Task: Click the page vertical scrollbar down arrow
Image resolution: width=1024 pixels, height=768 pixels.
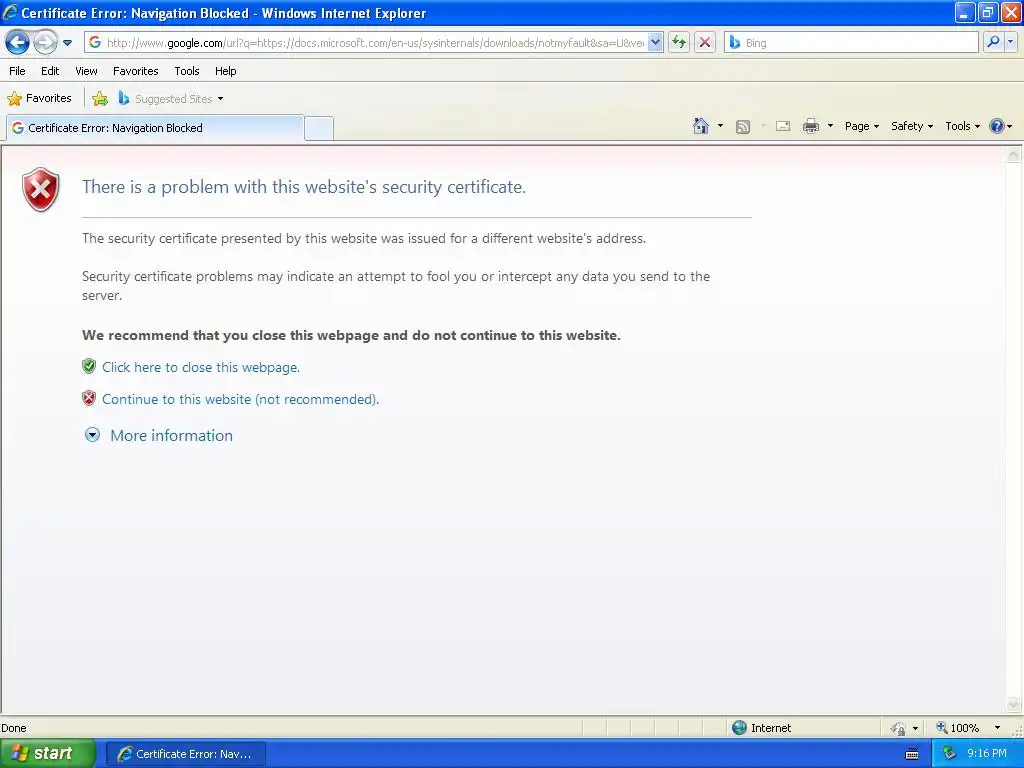Action: click(x=1014, y=704)
